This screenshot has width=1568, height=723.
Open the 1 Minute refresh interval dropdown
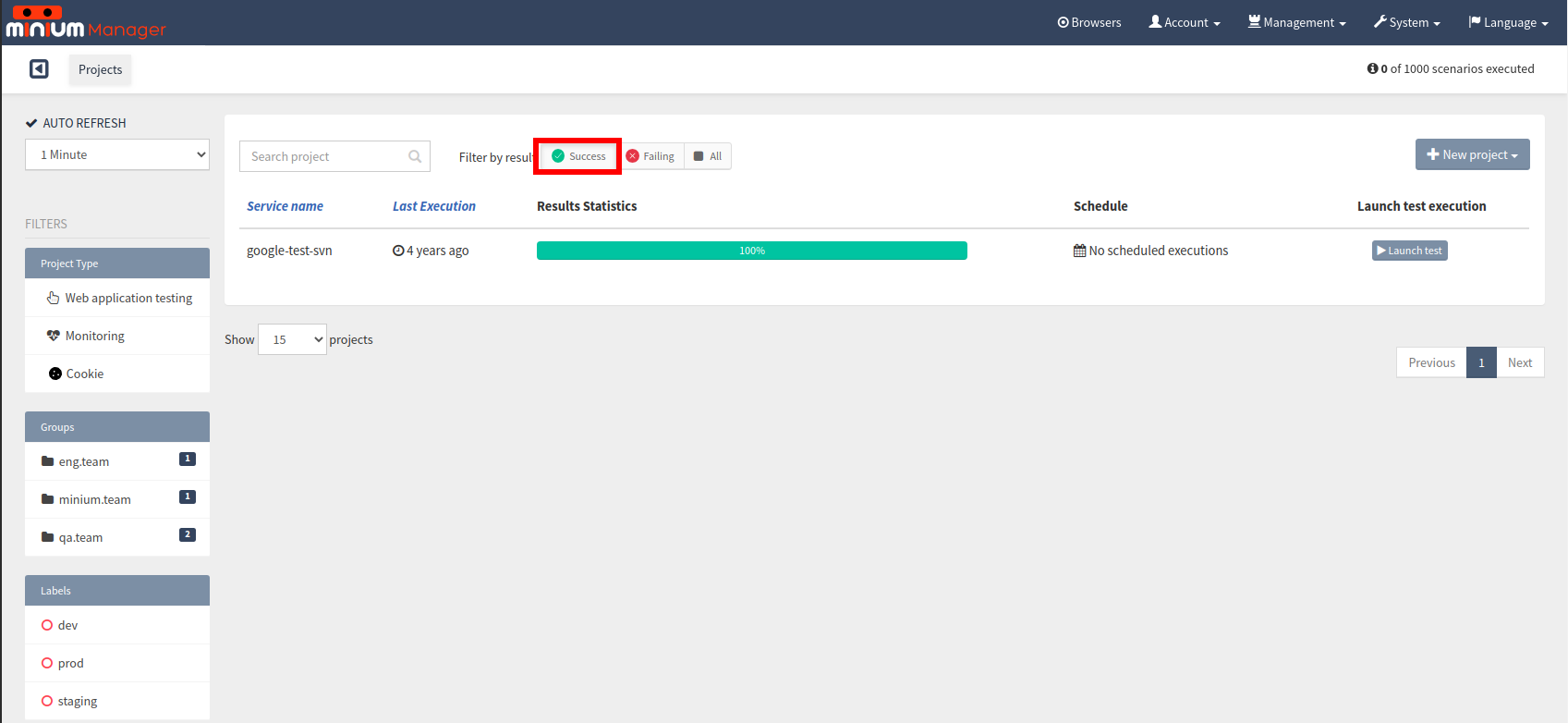pyautogui.click(x=117, y=154)
